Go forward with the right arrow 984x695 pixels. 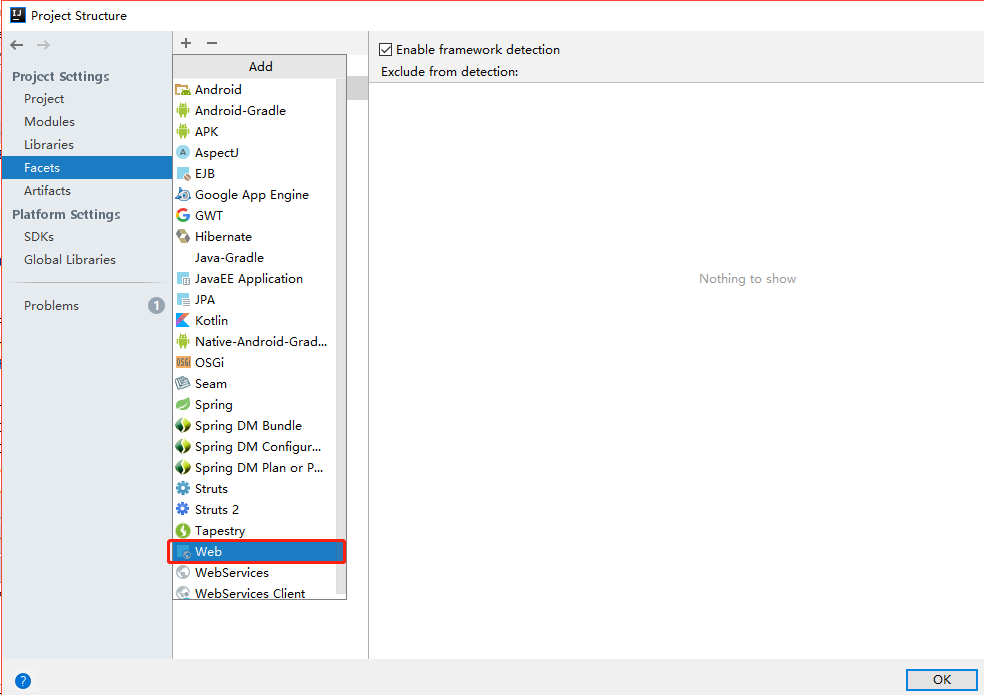(x=43, y=45)
